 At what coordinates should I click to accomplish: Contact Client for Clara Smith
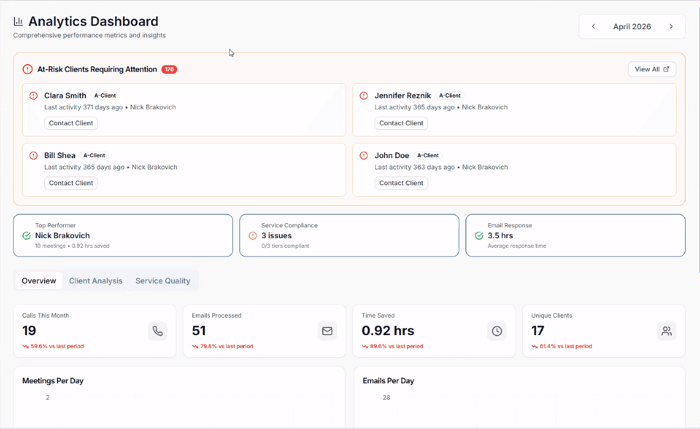pyautogui.click(x=71, y=123)
